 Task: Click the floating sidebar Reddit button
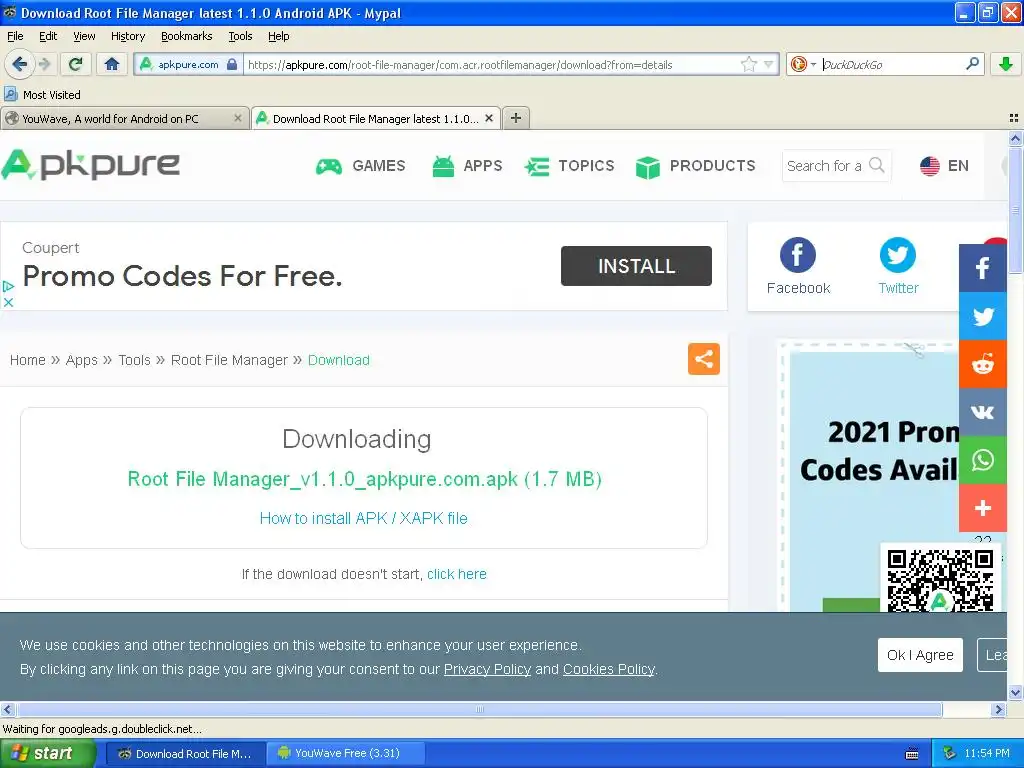pyautogui.click(x=982, y=364)
